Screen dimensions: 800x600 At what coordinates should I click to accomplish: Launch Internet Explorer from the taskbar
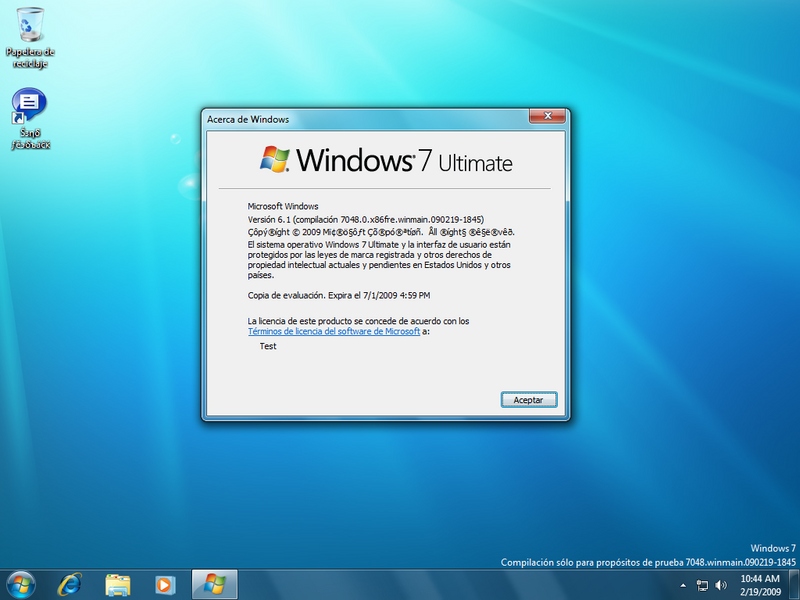pos(69,585)
